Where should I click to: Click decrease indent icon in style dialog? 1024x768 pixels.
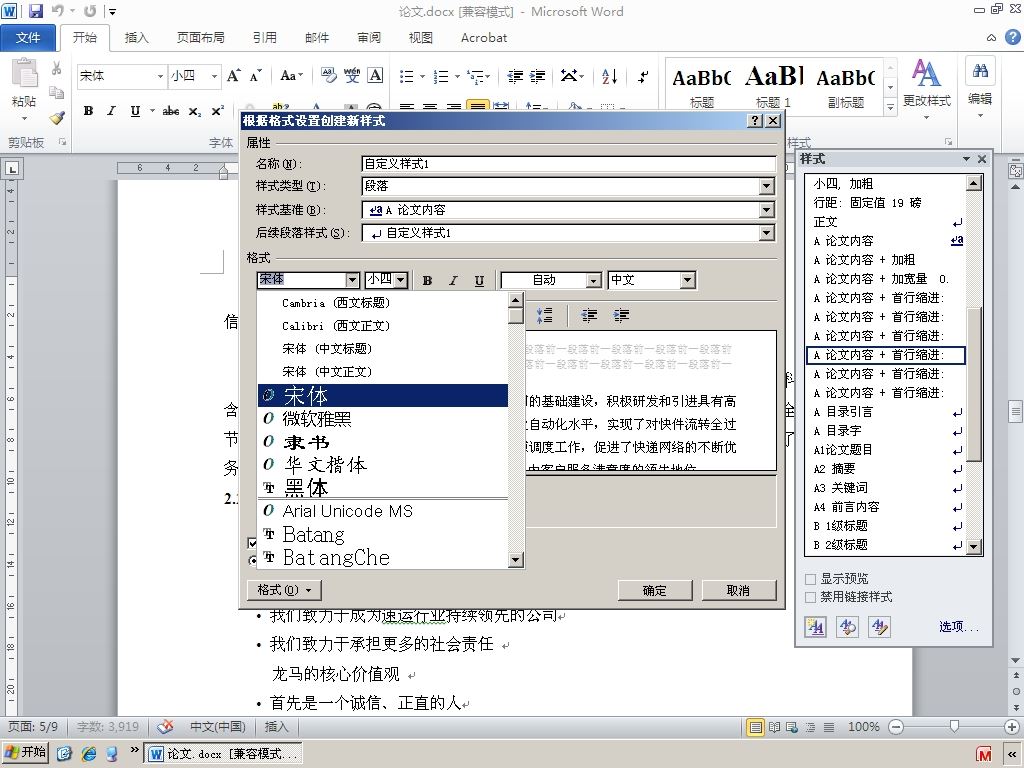pyautogui.click(x=589, y=315)
